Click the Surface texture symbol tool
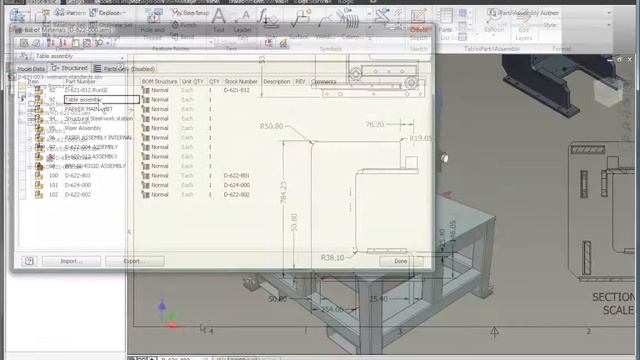640x360 pixels. coord(299,24)
